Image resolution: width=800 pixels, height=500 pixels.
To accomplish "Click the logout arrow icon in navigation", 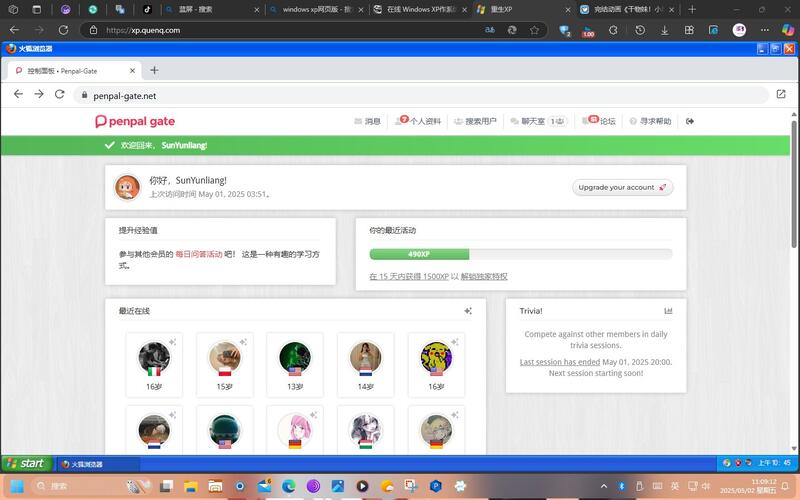I will [690, 121].
